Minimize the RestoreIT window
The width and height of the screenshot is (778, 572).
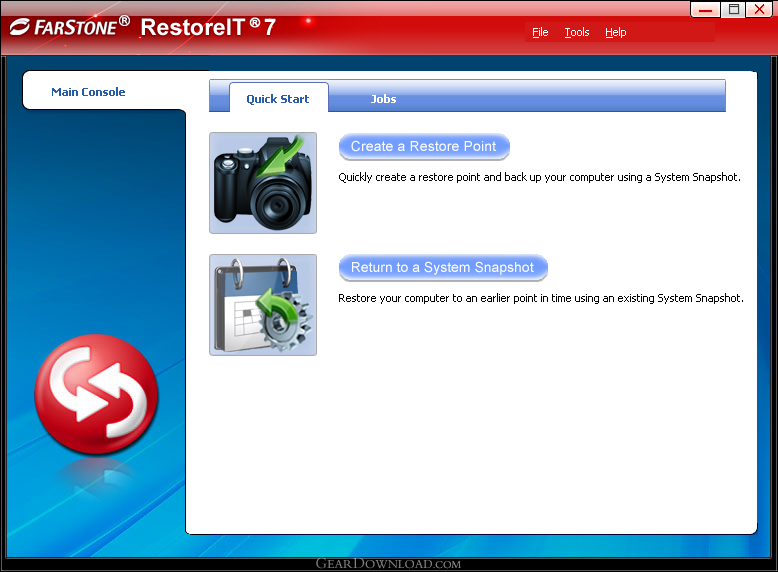point(705,9)
